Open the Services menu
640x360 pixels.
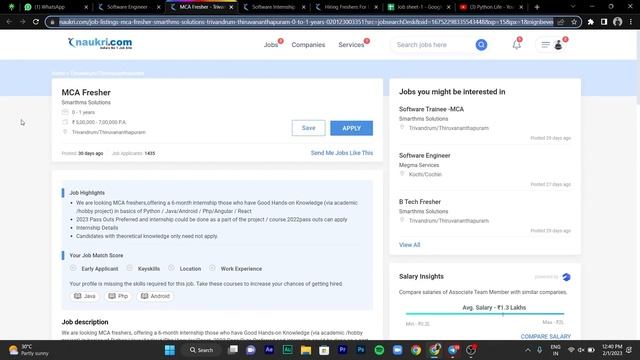click(x=351, y=45)
